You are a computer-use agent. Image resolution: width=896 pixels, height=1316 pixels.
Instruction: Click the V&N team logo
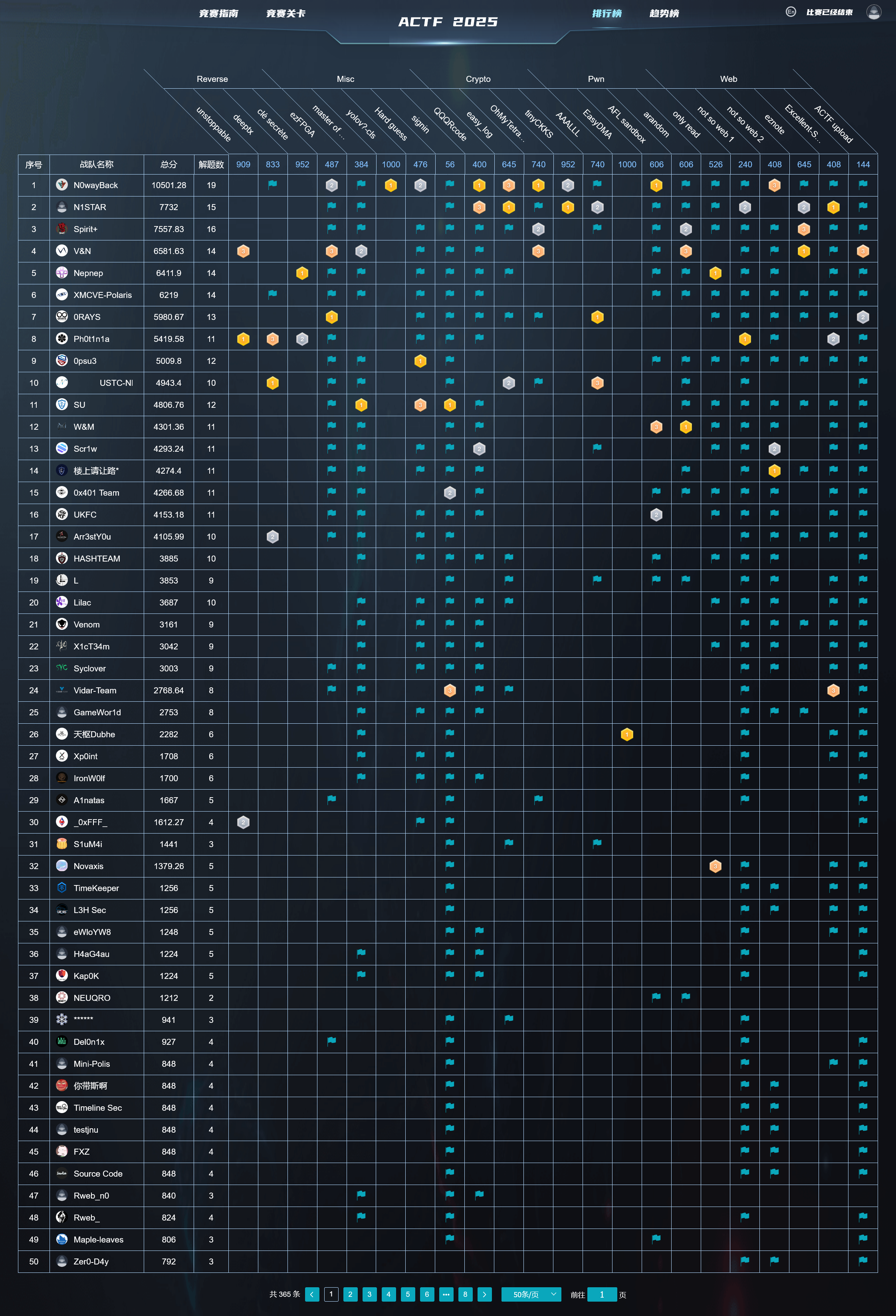[62, 250]
